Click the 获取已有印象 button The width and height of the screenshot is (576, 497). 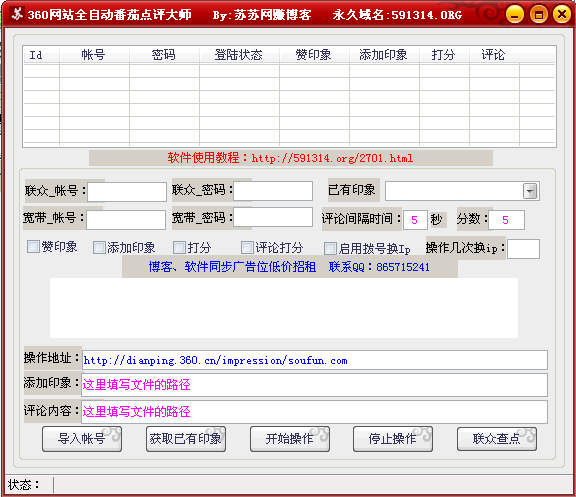point(186,439)
